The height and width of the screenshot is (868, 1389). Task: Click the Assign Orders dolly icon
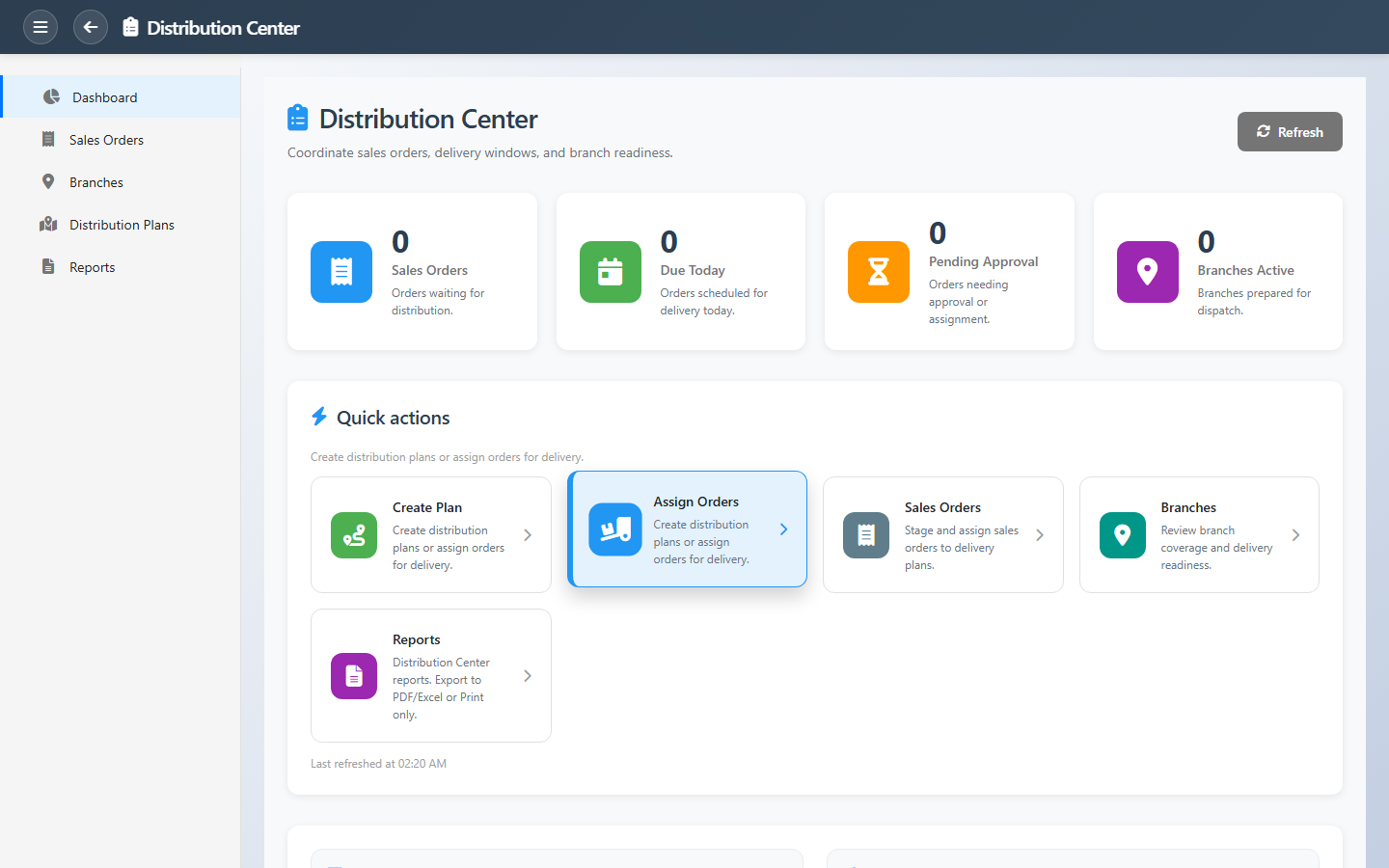pos(615,529)
